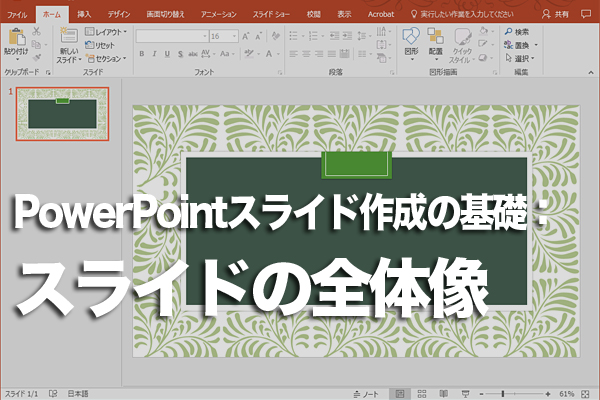The image size is (600, 400).
Task: Apply text shadow S icon
Action: (180, 54)
